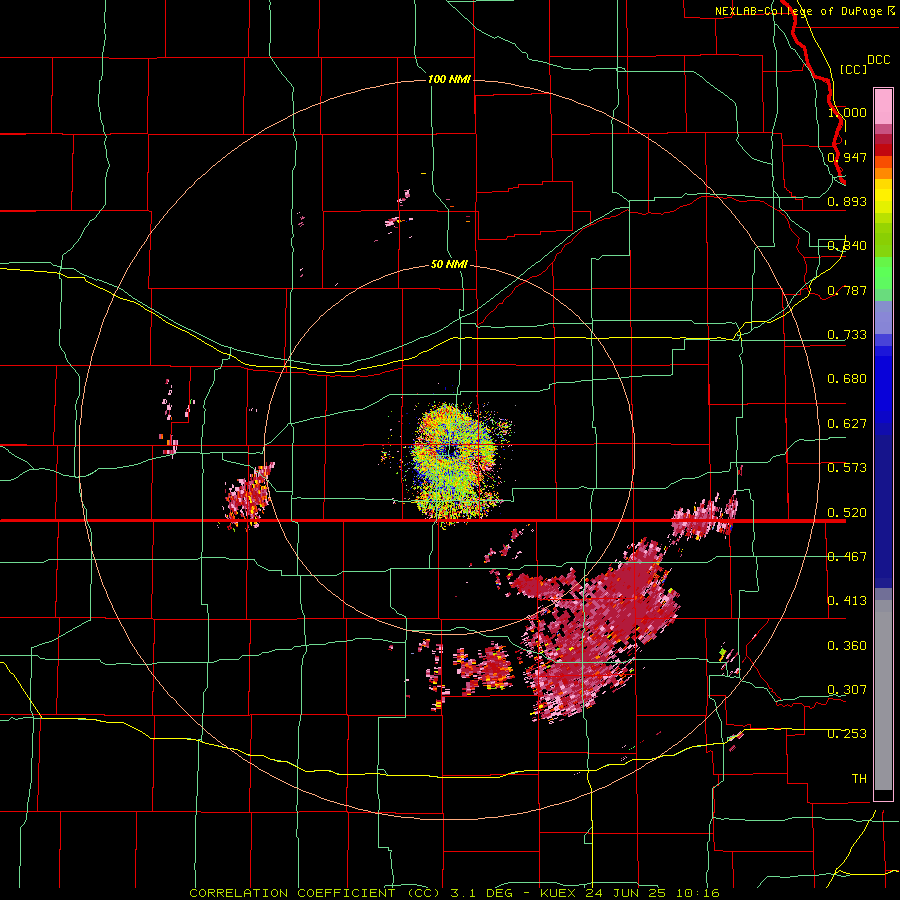Click the 0.787 scale value
The height and width of the screenshot is (900, 900).
point(847,290)
